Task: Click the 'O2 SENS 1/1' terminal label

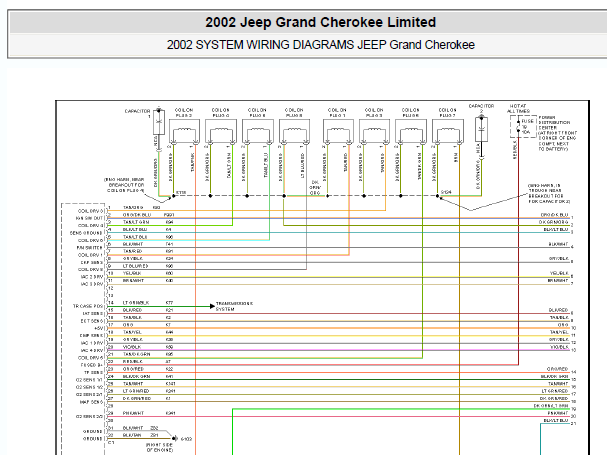Action: (x=89, y=379)
